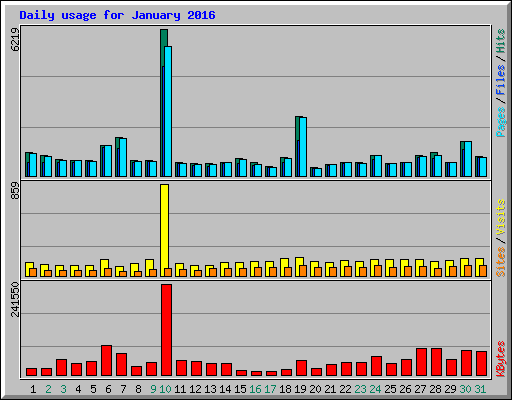Click day label 15

(240, 389)
